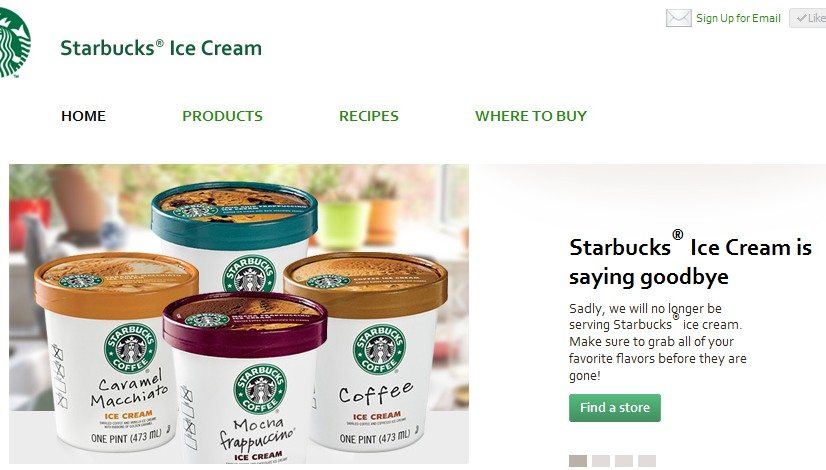Click the Starbucks siren logo
Screen dimensions: 826x470
[x=14, y=42]
